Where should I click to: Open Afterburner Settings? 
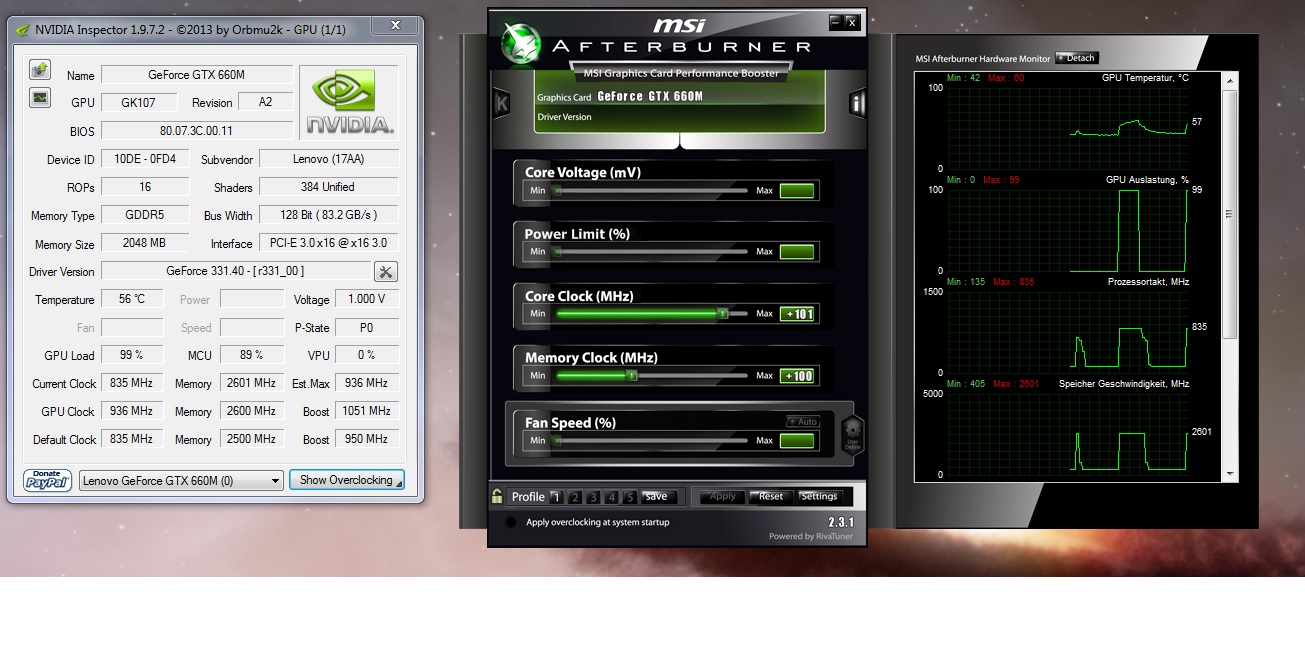(819, 496)
